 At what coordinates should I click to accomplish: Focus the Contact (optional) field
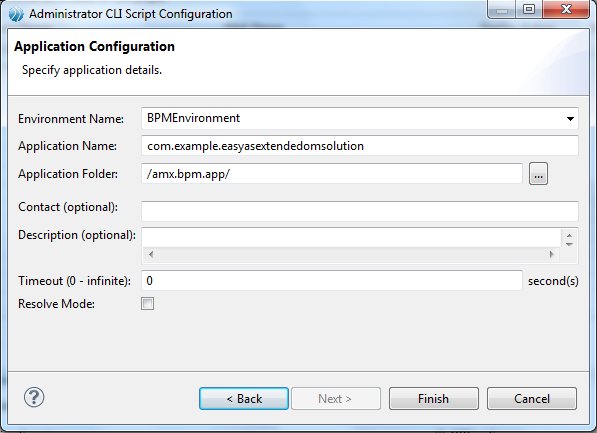tap(359, 211)
